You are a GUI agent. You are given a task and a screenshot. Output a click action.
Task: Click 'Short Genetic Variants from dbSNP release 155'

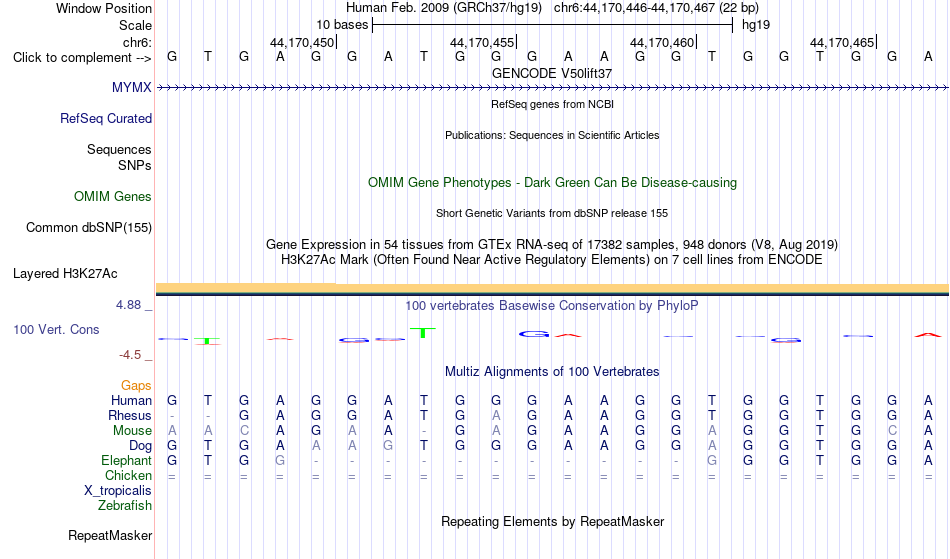[552, 213]
